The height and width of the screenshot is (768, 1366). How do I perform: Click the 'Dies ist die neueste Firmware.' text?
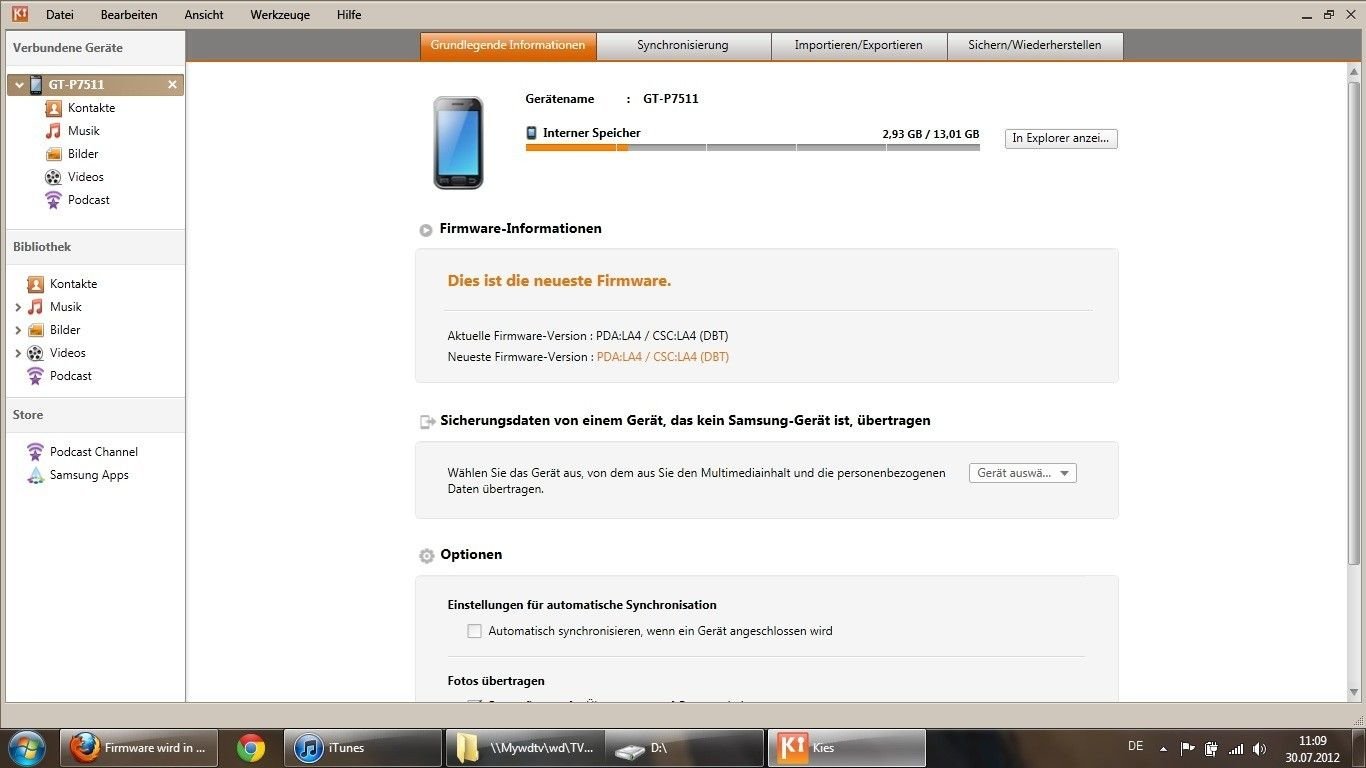pos(559,281)
